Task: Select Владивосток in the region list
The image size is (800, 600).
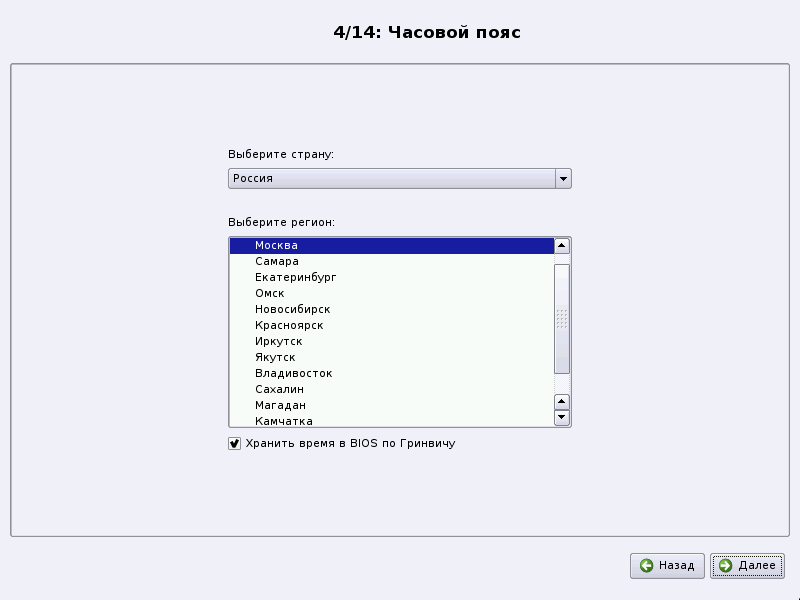Action: coord(293,373)
